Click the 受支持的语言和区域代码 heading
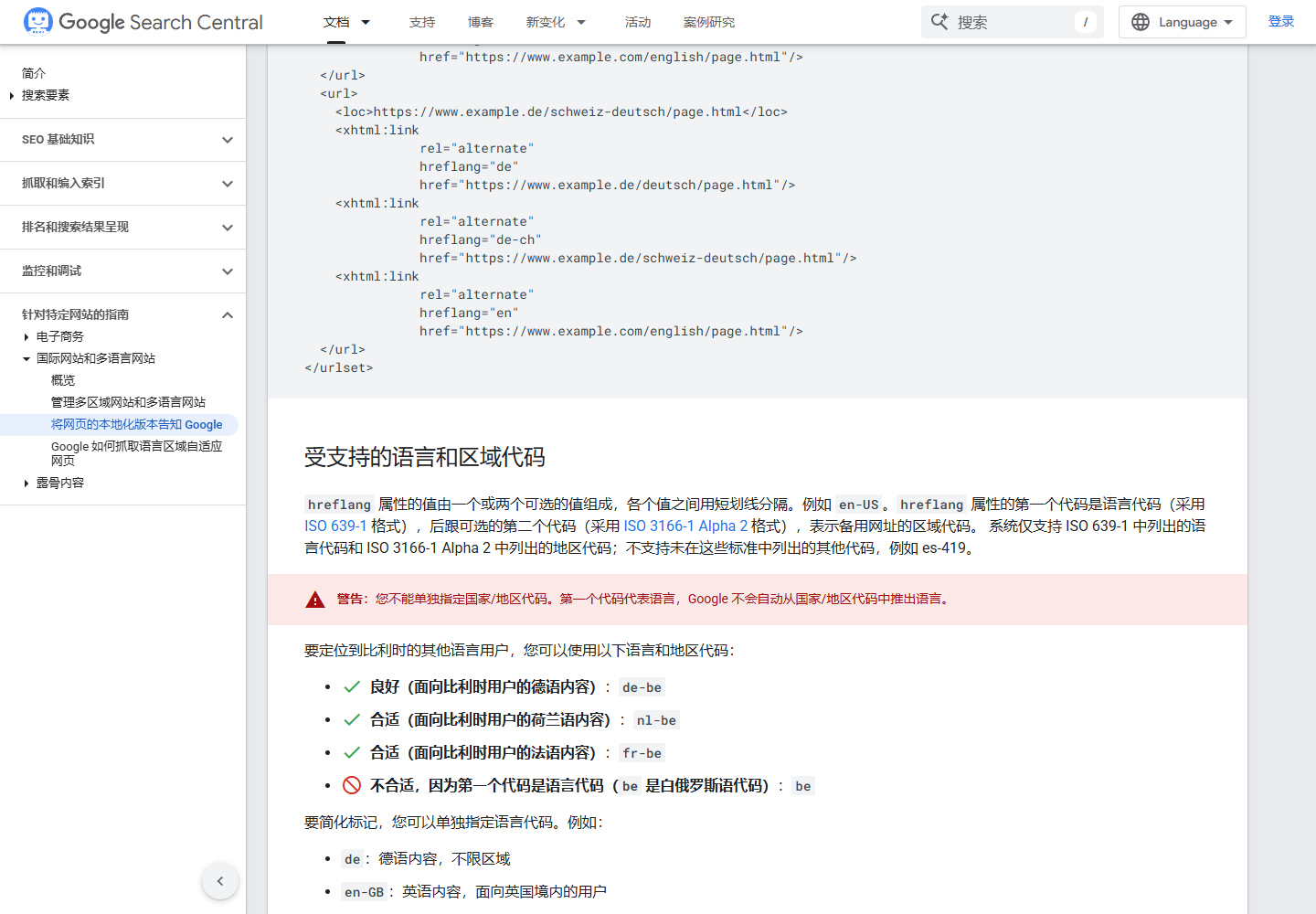Image resolution: width=1316 pixels, height=914 pixels. point(425,457)
